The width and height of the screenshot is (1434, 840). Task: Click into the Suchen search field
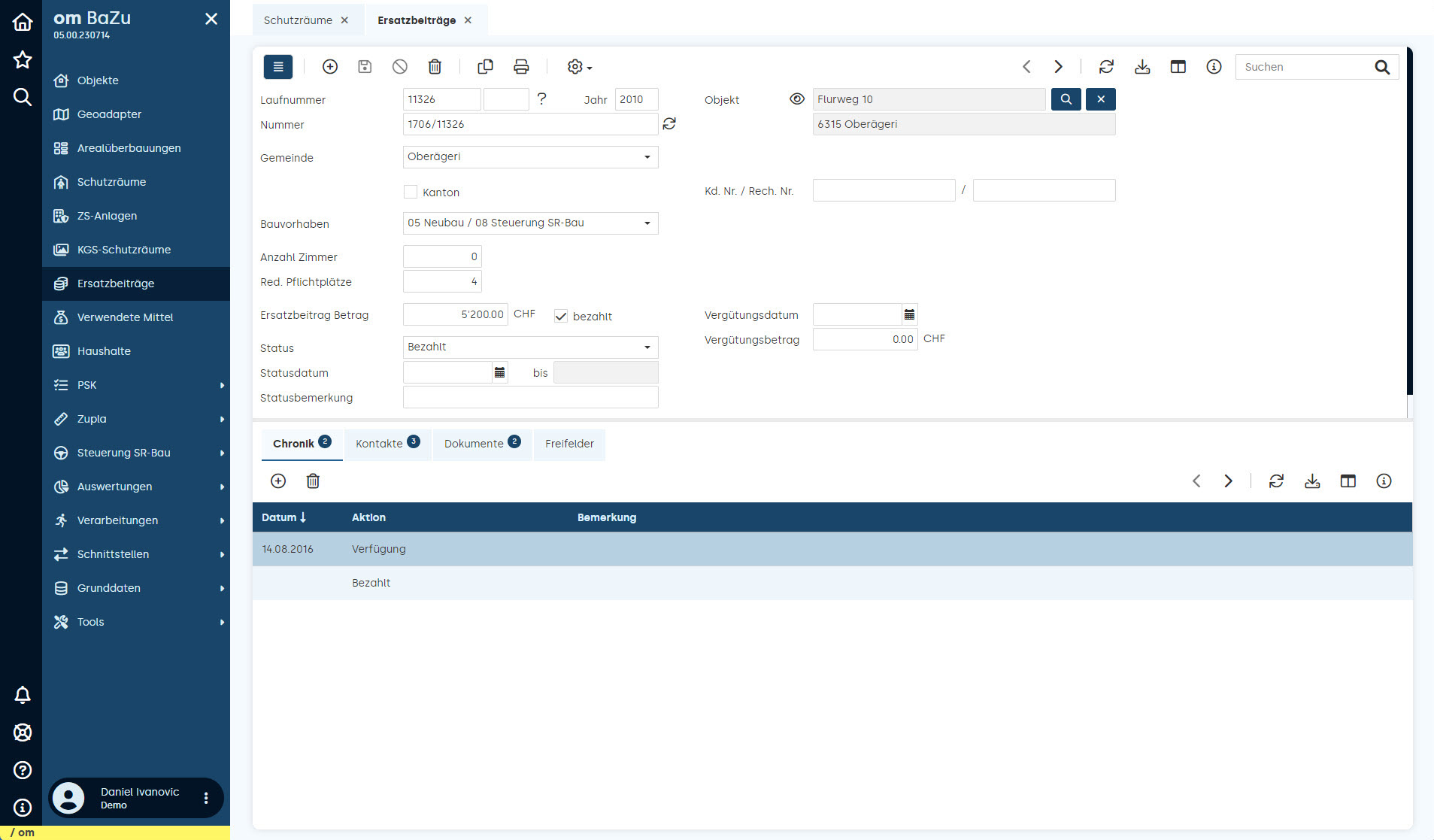point(1305,67)
